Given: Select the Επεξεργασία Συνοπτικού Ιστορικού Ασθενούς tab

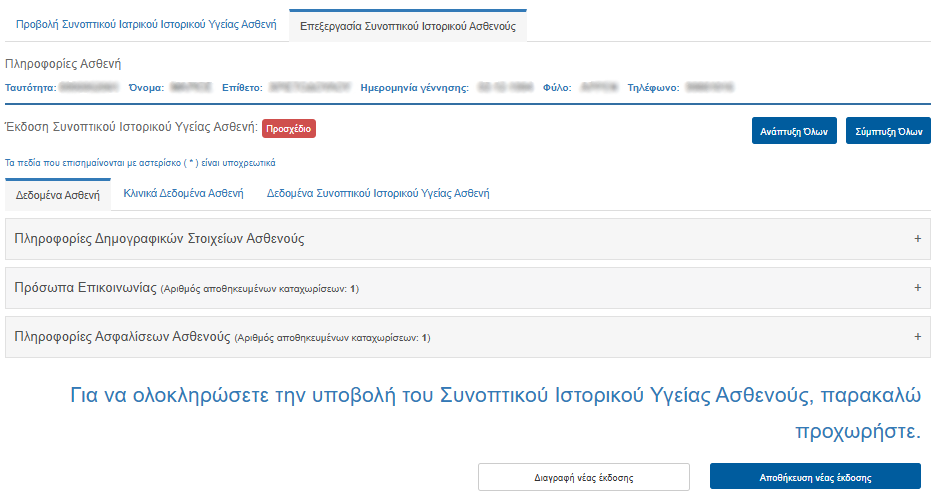Looking at the screenshot, I should tap(408, 26).
